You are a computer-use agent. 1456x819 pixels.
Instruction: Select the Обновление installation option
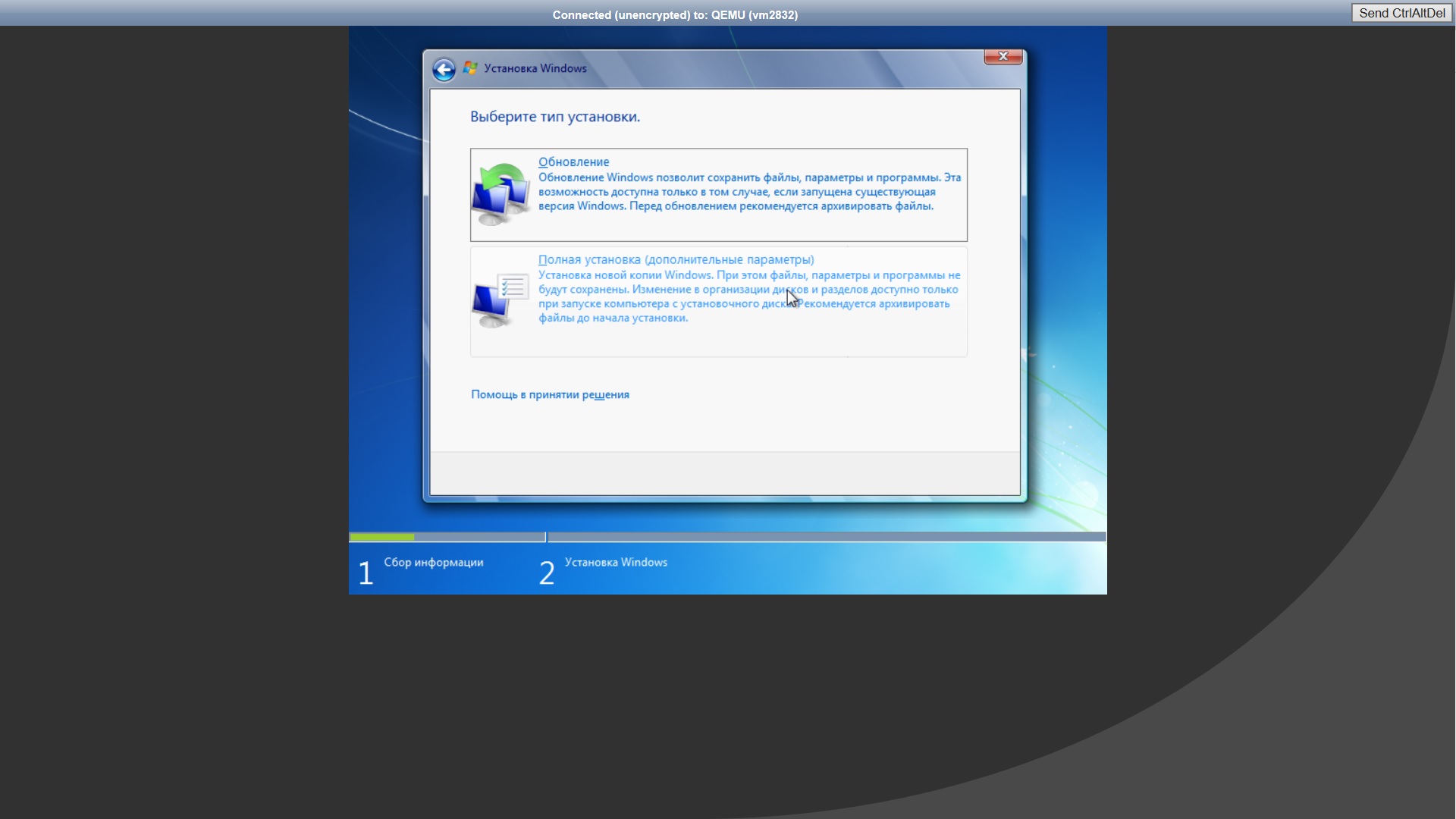click(x=718, y=195)
